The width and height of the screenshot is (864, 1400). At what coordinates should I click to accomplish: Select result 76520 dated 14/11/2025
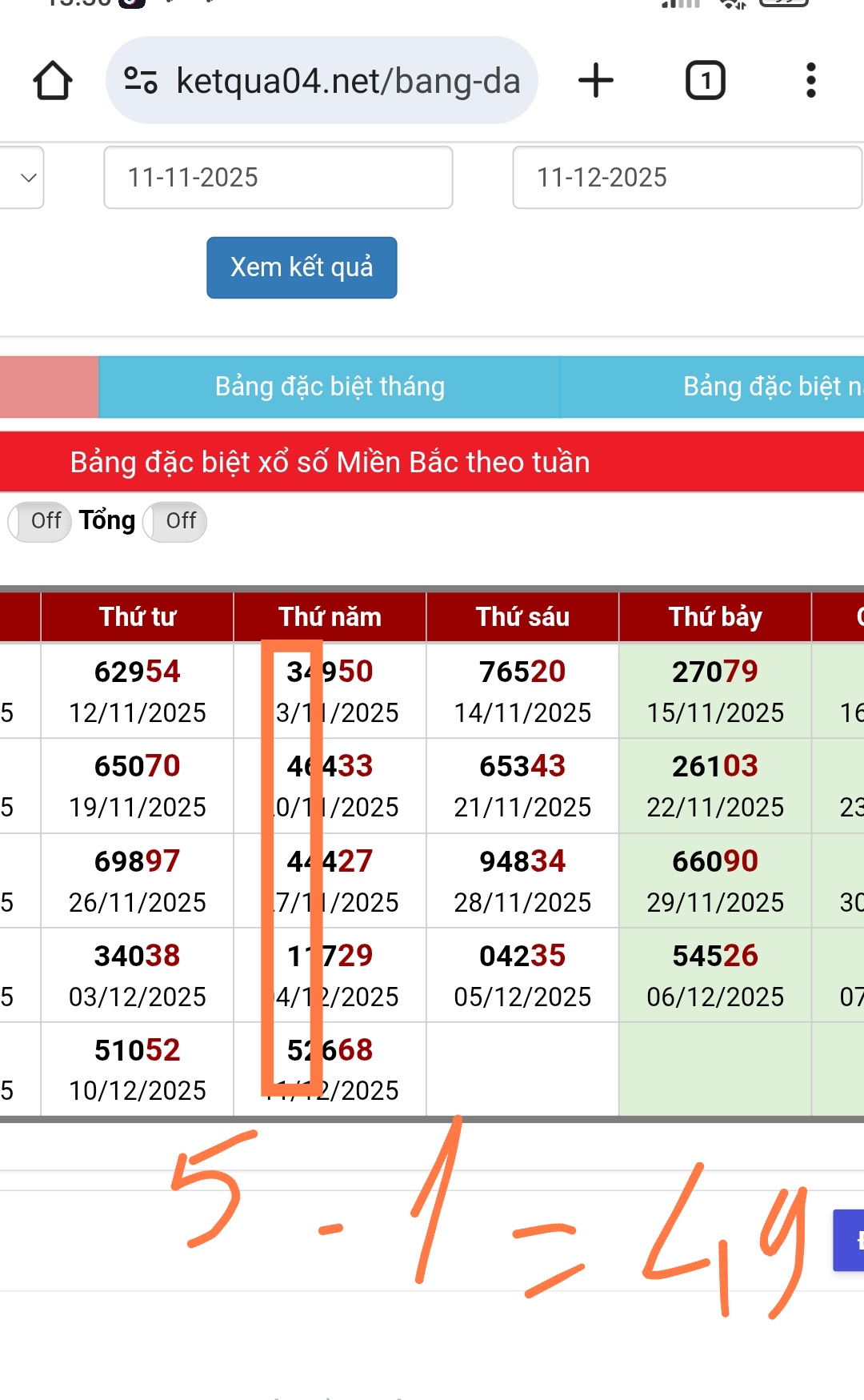click(x=522, y=691)
